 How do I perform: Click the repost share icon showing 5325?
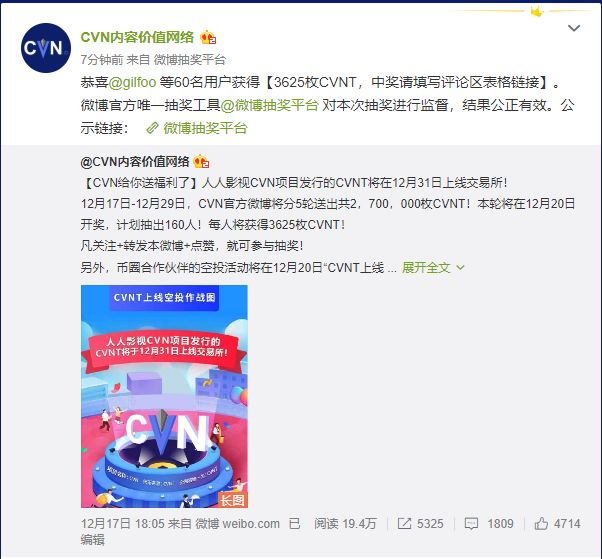click(404, 524)
